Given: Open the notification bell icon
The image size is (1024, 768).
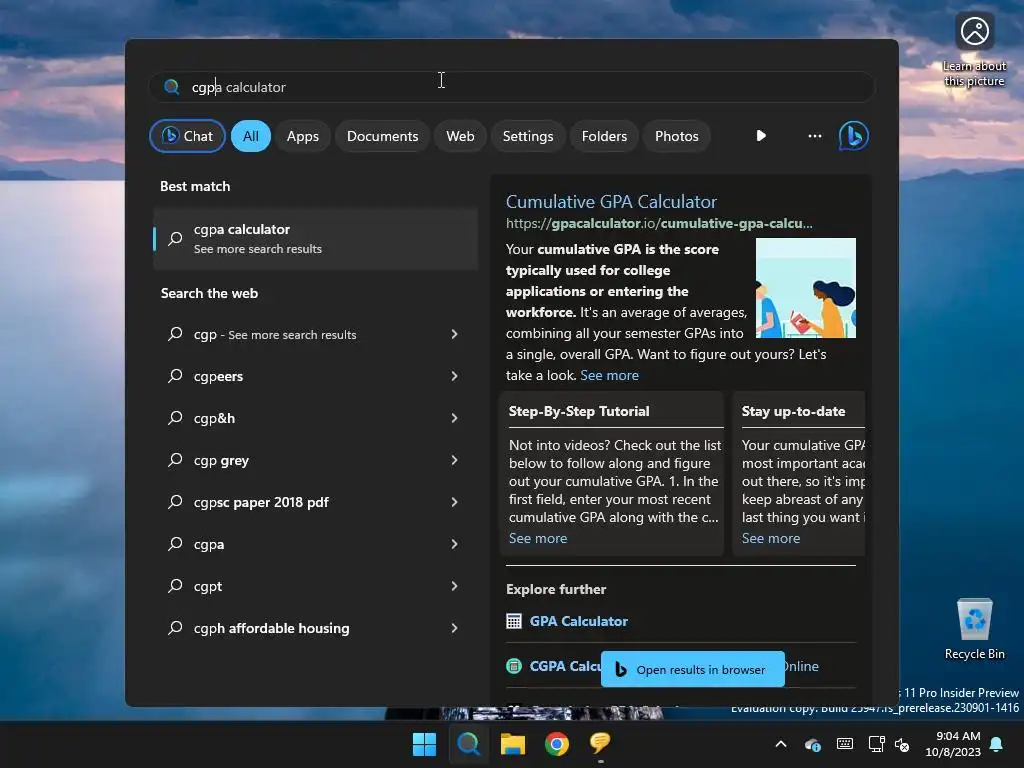Looking at the screenshot, I should 997,744.
